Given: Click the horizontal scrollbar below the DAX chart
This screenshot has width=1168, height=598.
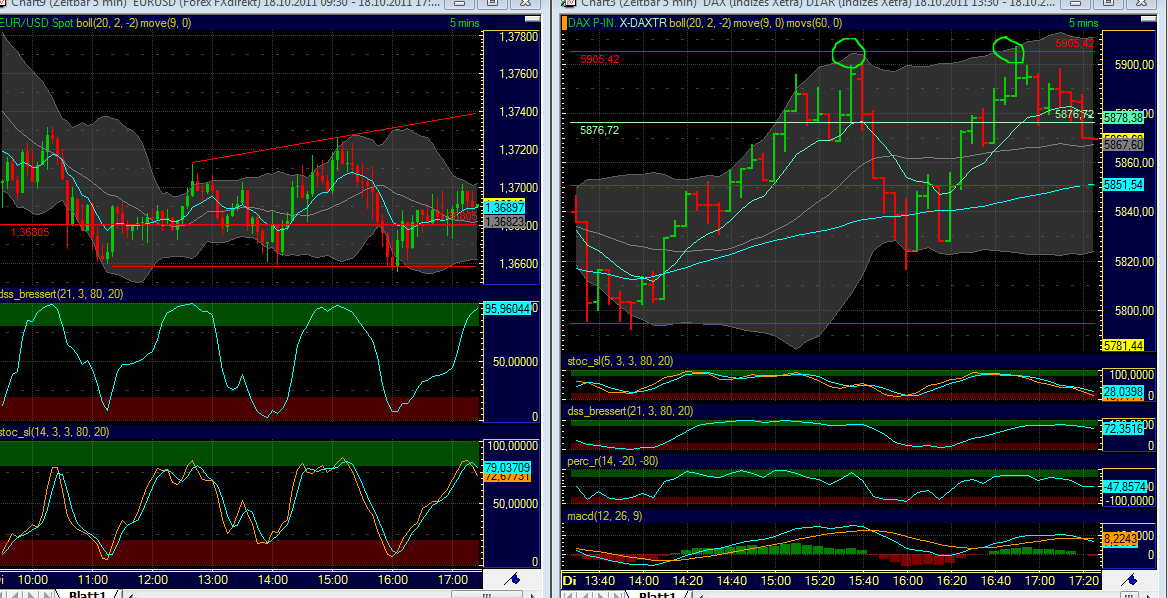Looking at the screenshot, I should coord(900,596).
